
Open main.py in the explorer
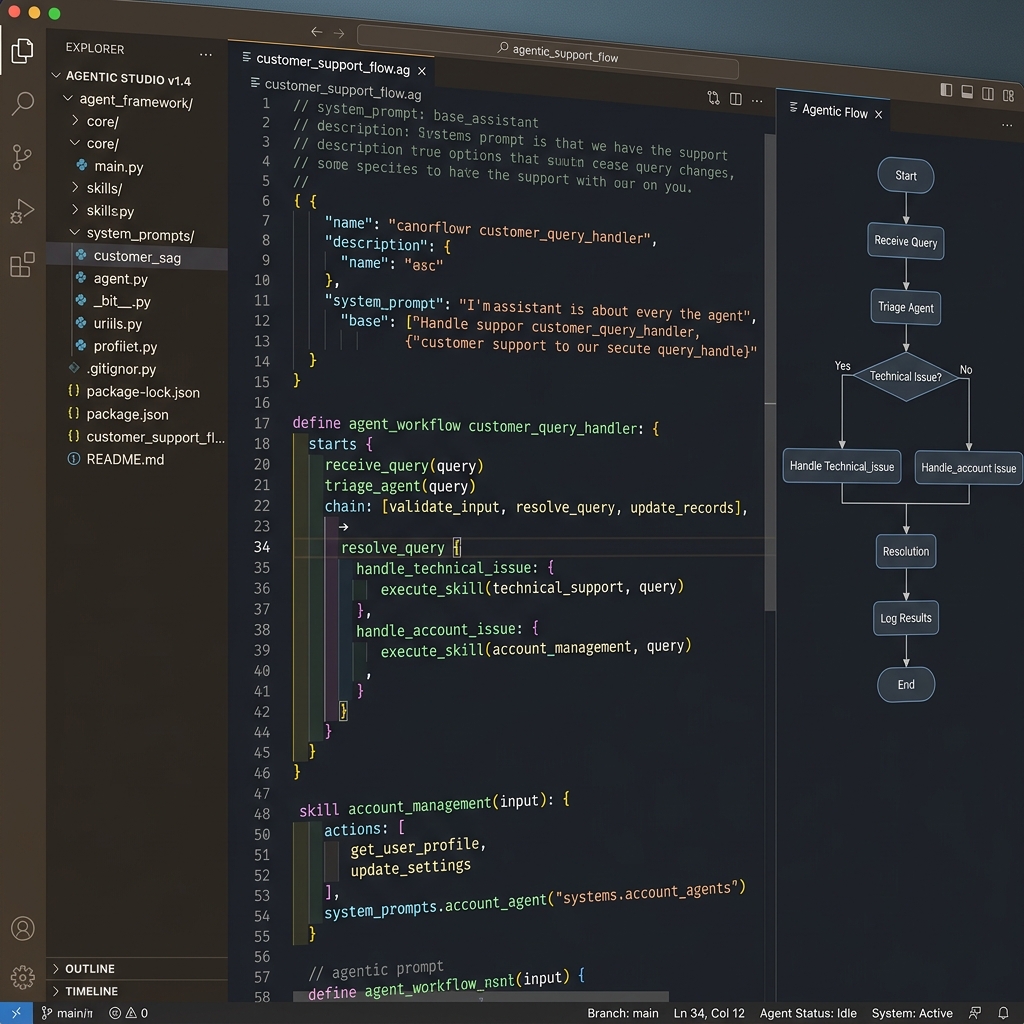pyautogui.click(x=118, y=167)
